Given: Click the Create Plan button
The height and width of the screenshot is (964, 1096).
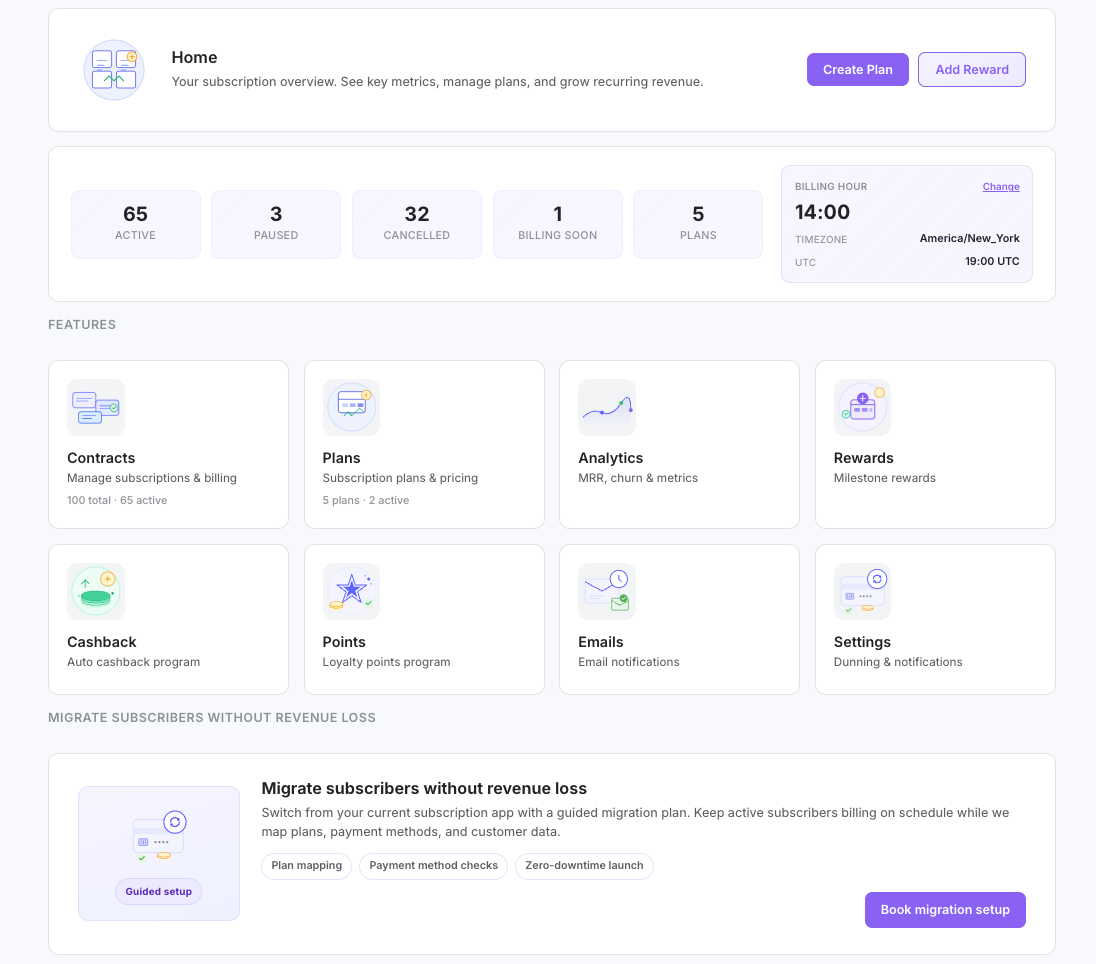Looking at the screenshot, I should point(858,70).
